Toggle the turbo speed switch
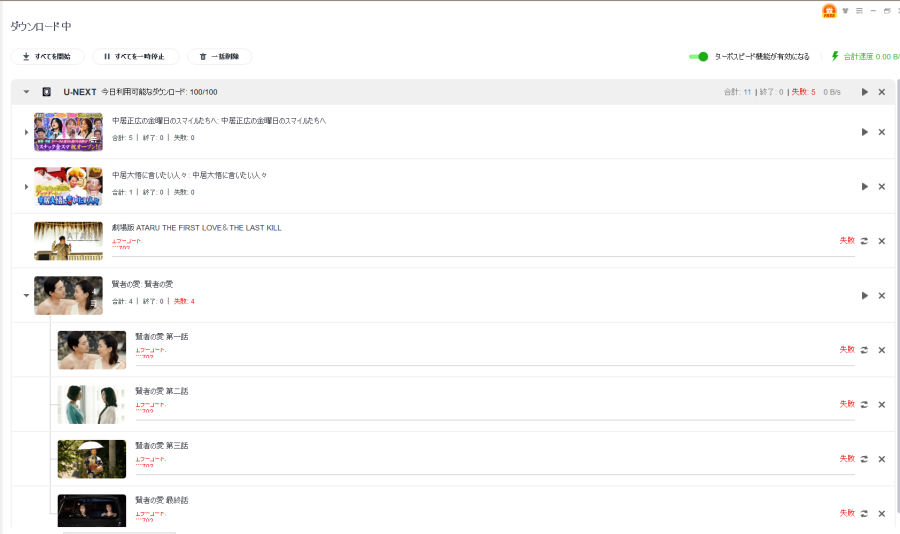900x534 pixels. [x=699, y=57]
